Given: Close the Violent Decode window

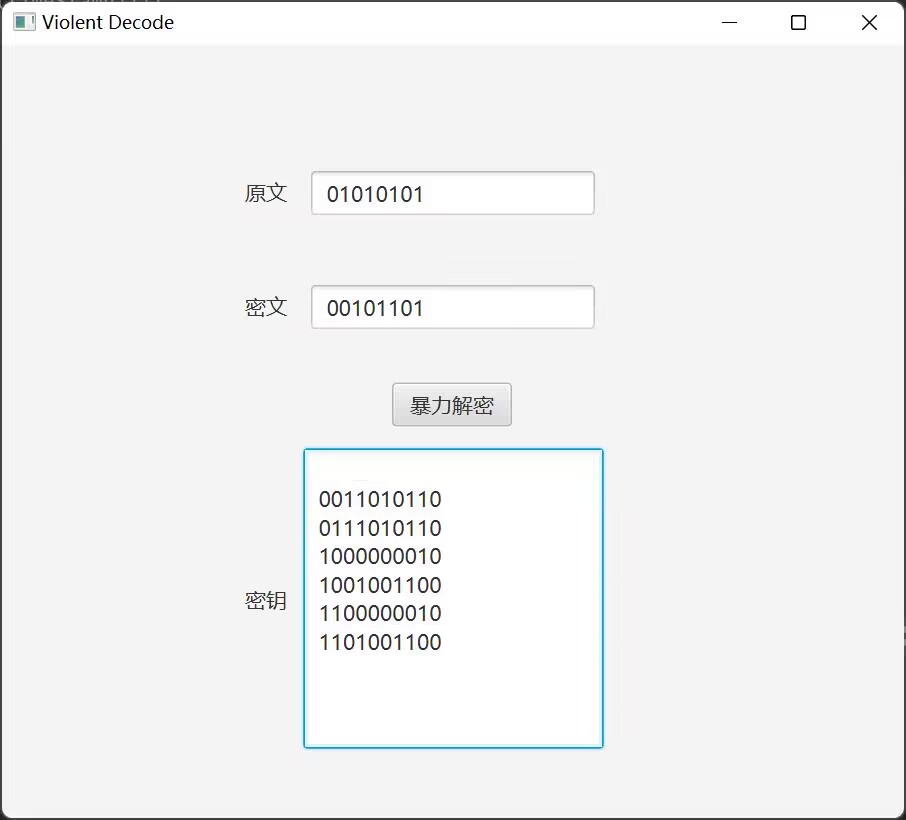Looking at the screenshot, I should 869,23.
